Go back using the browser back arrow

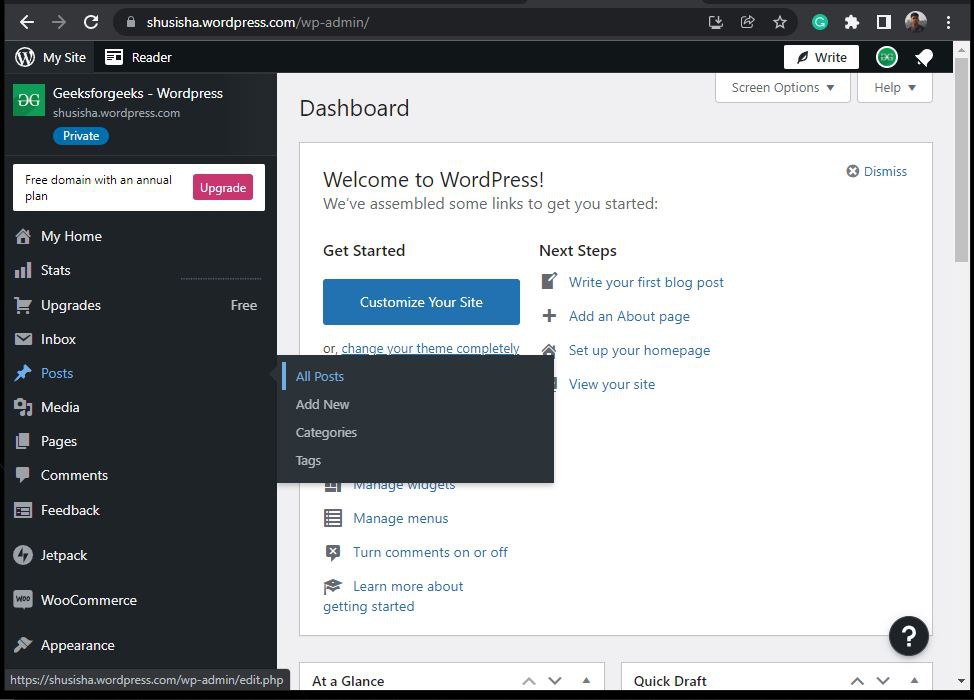tap(27, 22)
